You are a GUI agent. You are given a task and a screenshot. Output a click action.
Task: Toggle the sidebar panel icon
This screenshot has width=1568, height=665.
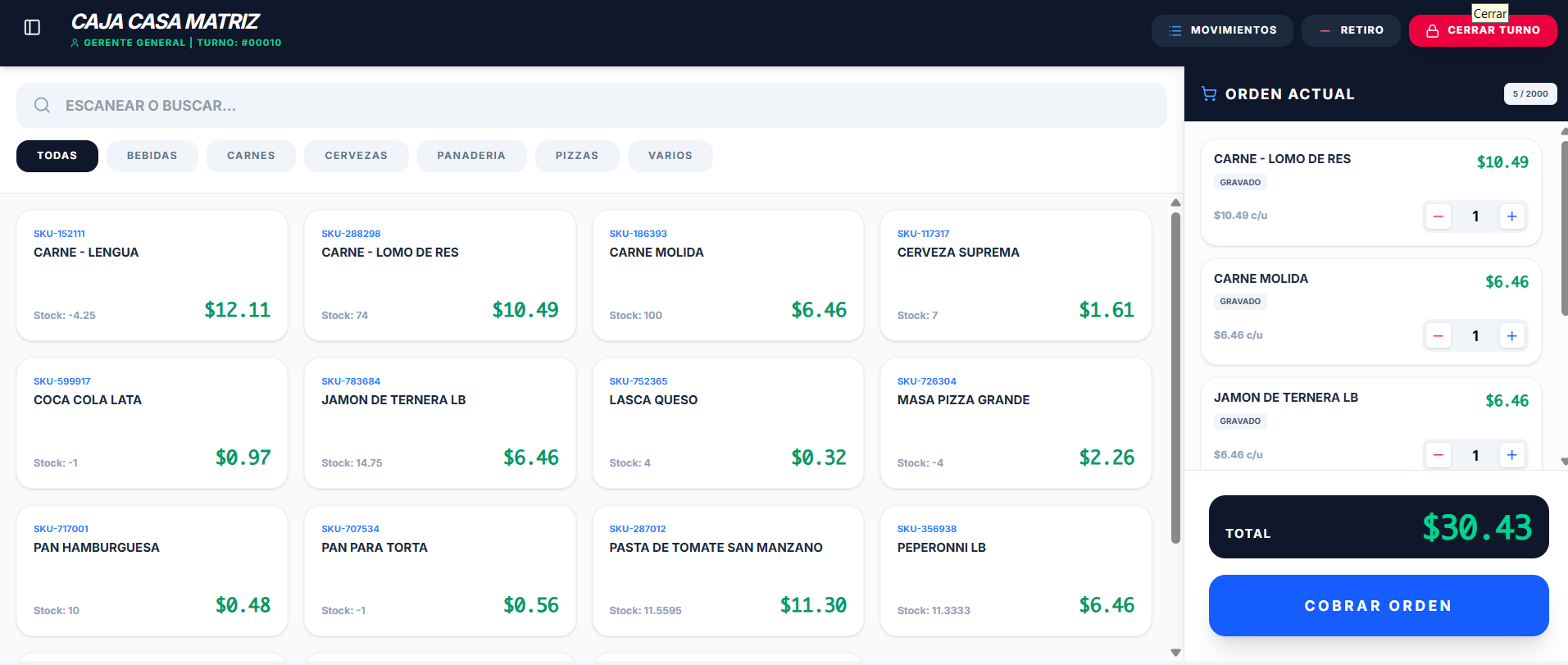(x=33, y=28)
